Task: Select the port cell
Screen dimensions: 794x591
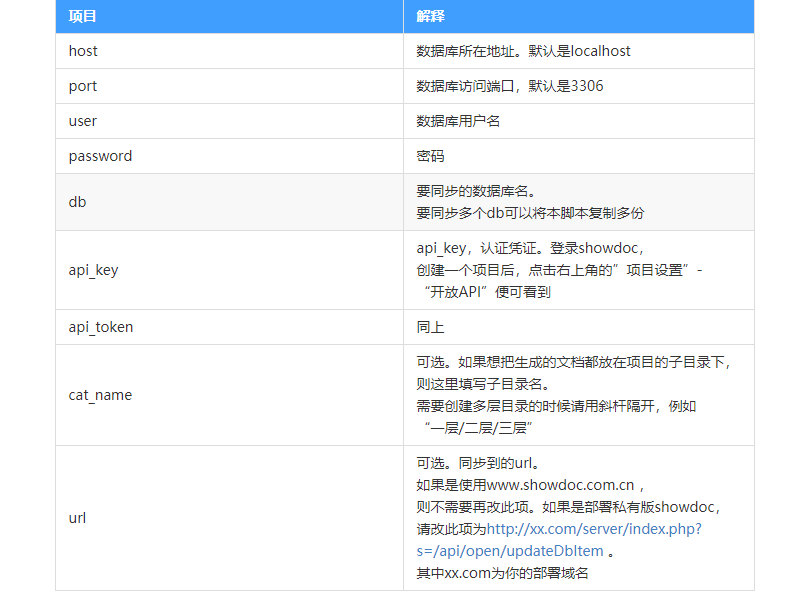Action: pyautogui.click(x=229, y=86)
